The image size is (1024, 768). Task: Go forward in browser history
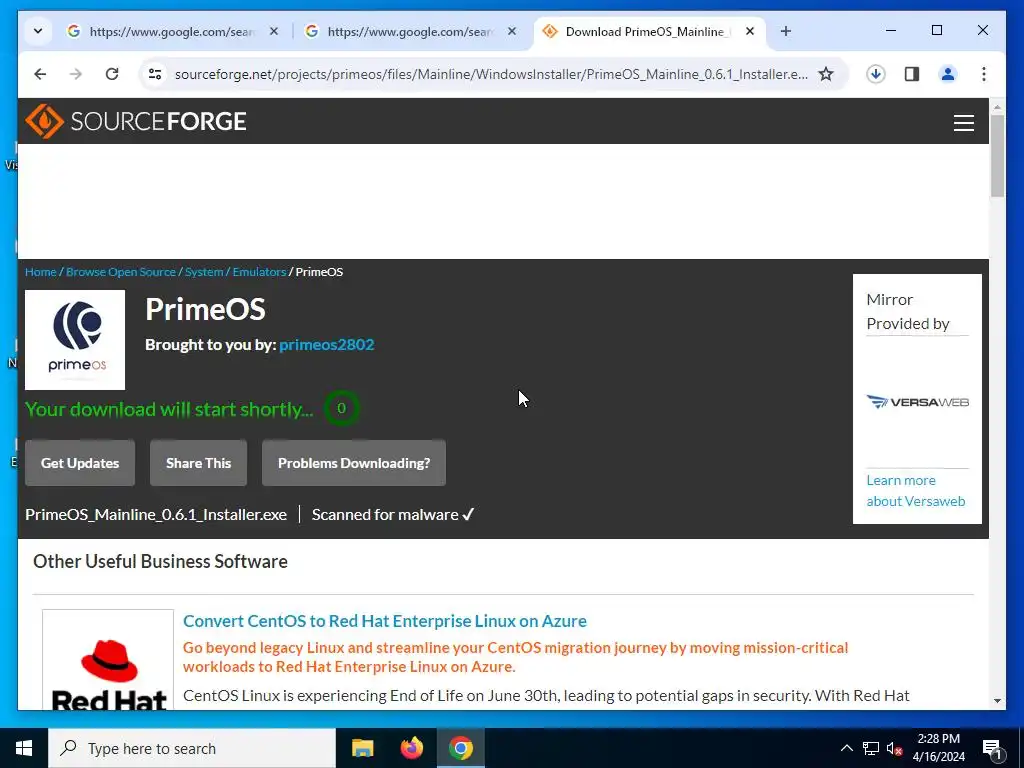(x=76, y=74)
